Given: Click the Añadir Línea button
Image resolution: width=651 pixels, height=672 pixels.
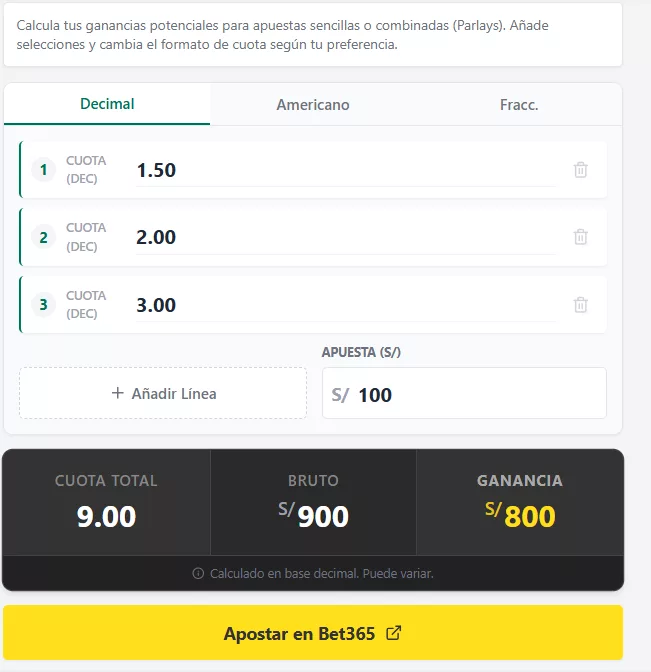Looking at the screenshot, I should click(x=163, y=393).
